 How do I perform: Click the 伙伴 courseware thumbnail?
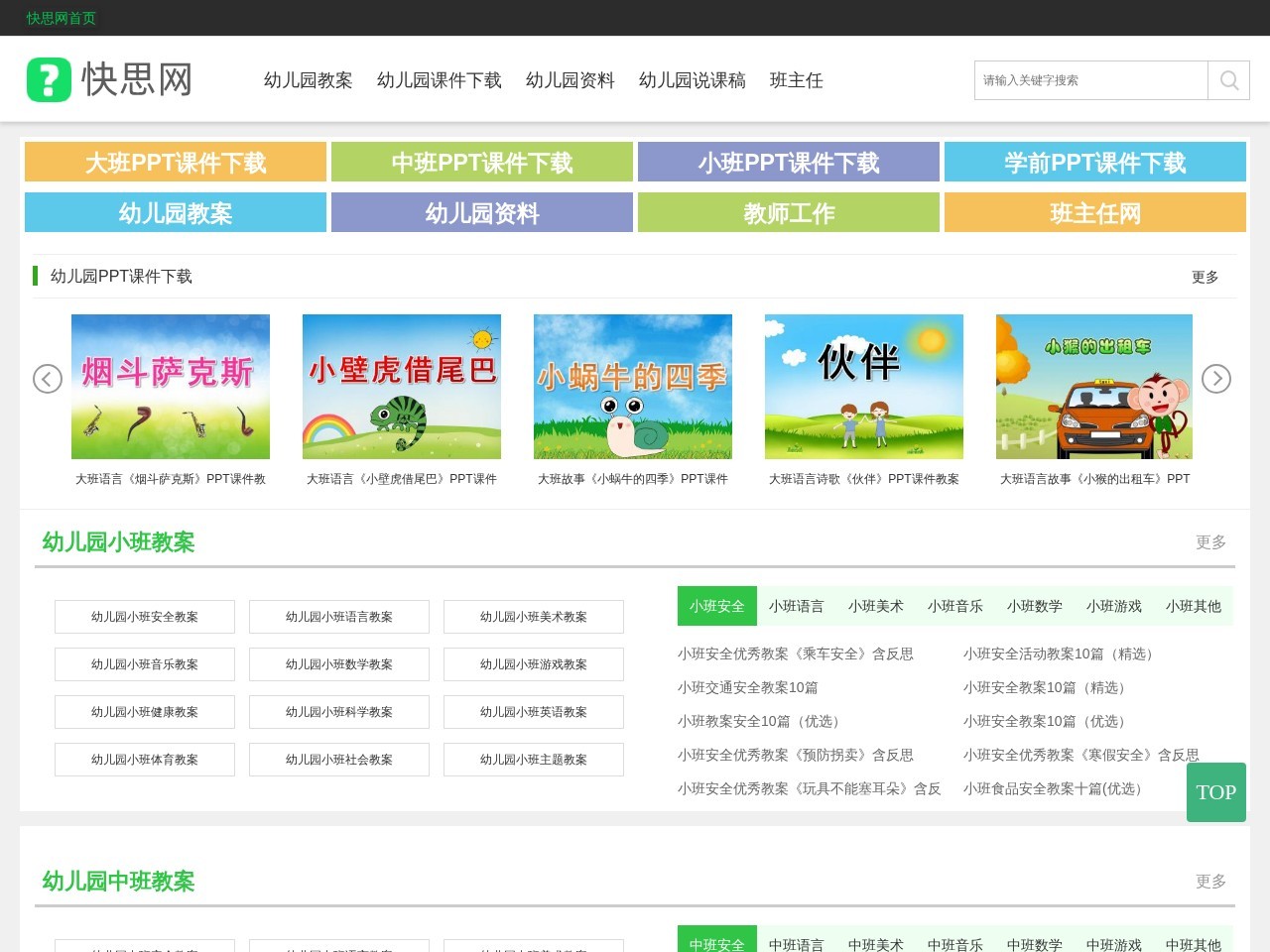[863, 386]
